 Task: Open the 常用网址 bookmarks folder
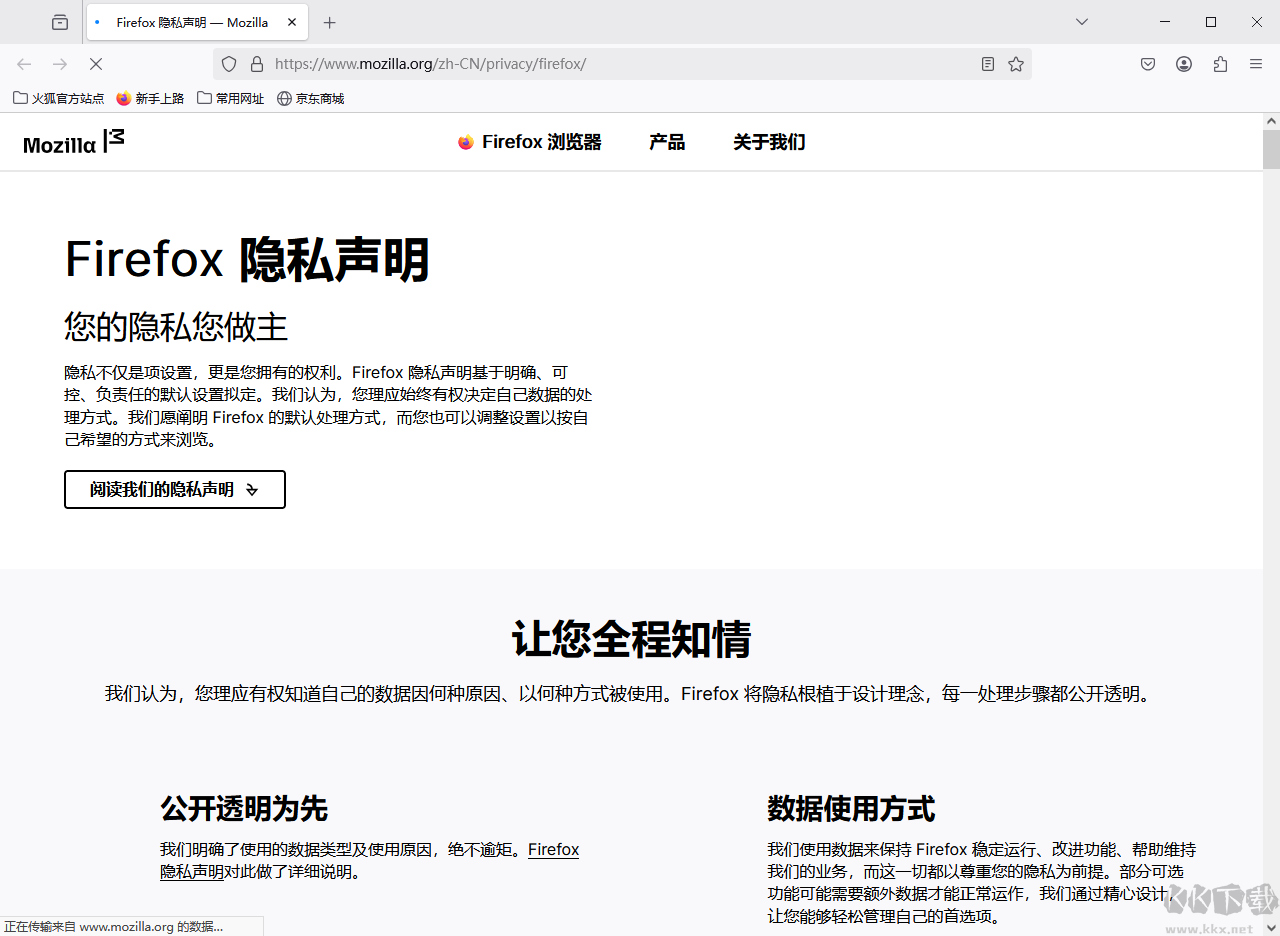(x=231, y=98)
